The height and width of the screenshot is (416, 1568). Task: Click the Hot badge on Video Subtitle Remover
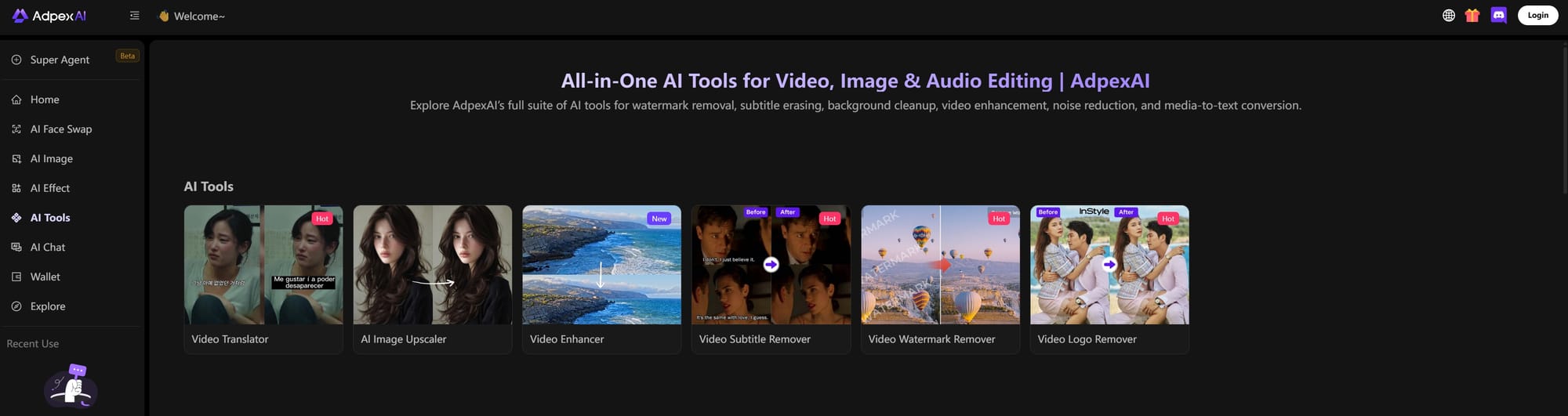click(x=829, y=219)
